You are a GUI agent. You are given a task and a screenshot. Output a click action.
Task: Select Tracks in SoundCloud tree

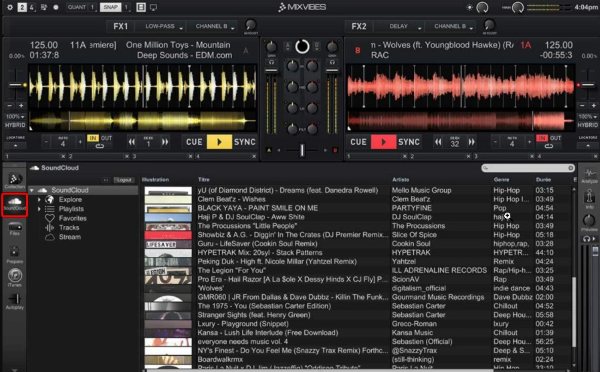click(x=69, y=227)
